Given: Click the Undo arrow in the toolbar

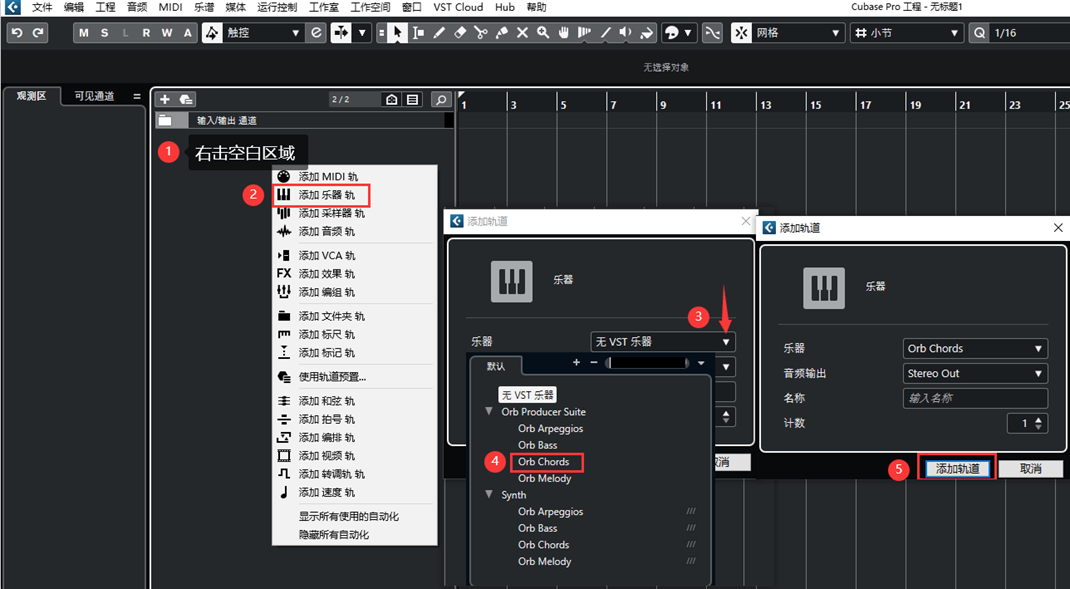Looking at the screenshot, I should click(x=16, y=33).
